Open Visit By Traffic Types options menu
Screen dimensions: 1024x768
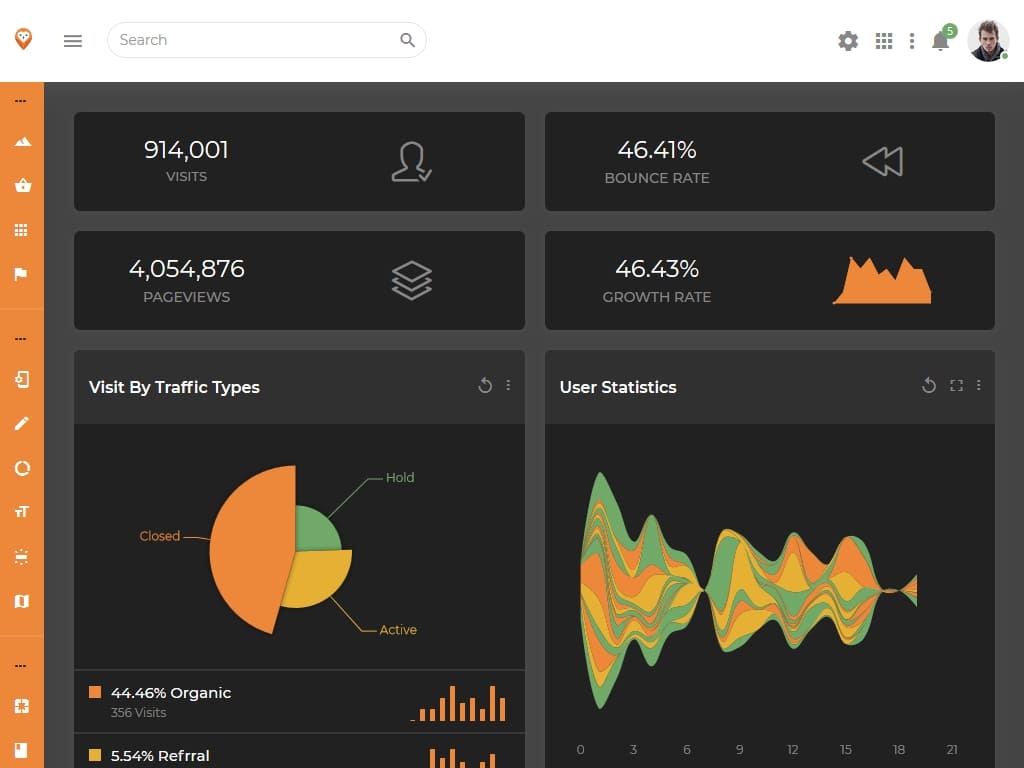[x=508, y=386]
